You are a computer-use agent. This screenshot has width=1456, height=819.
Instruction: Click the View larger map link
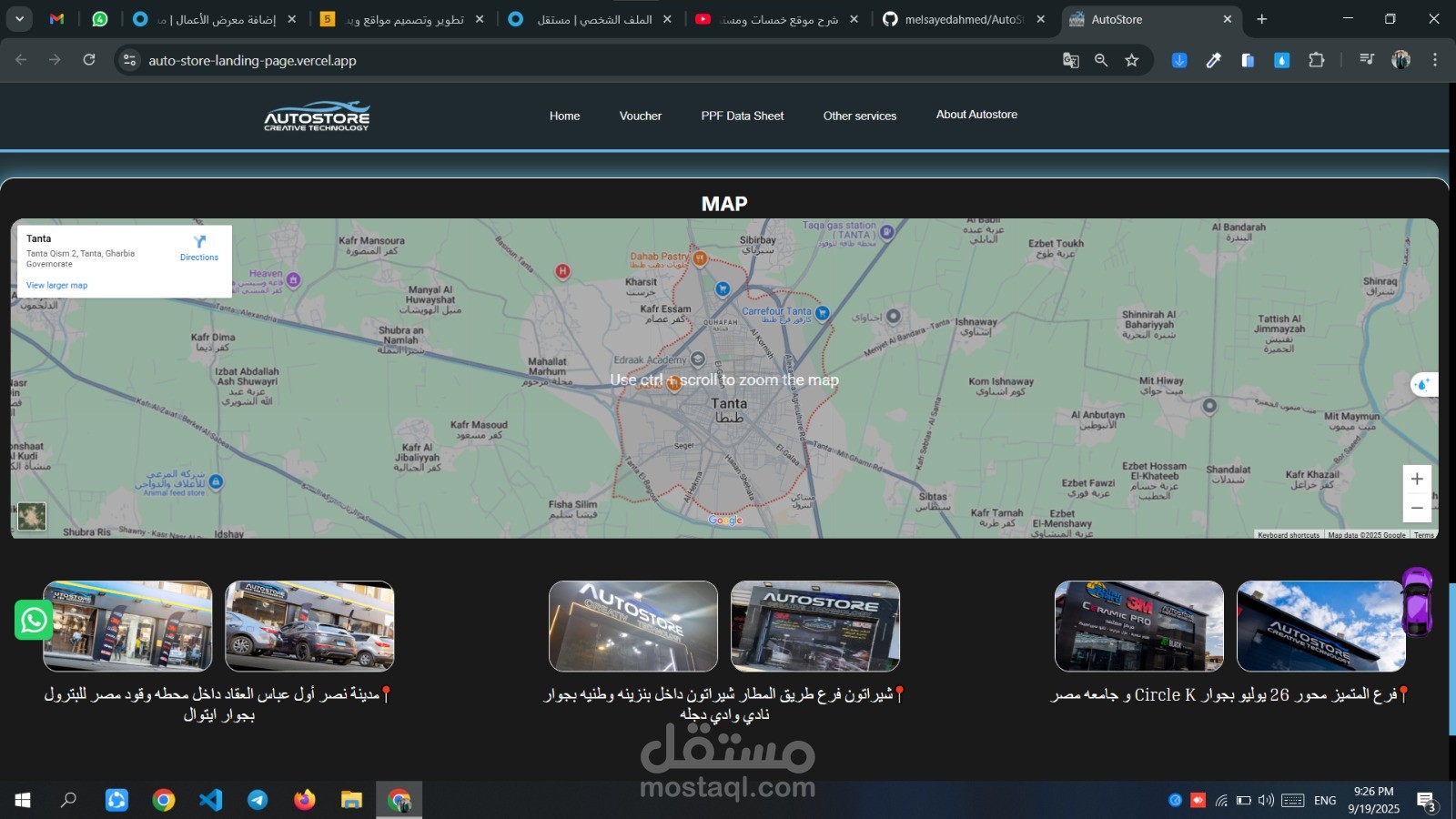point(56,286)
